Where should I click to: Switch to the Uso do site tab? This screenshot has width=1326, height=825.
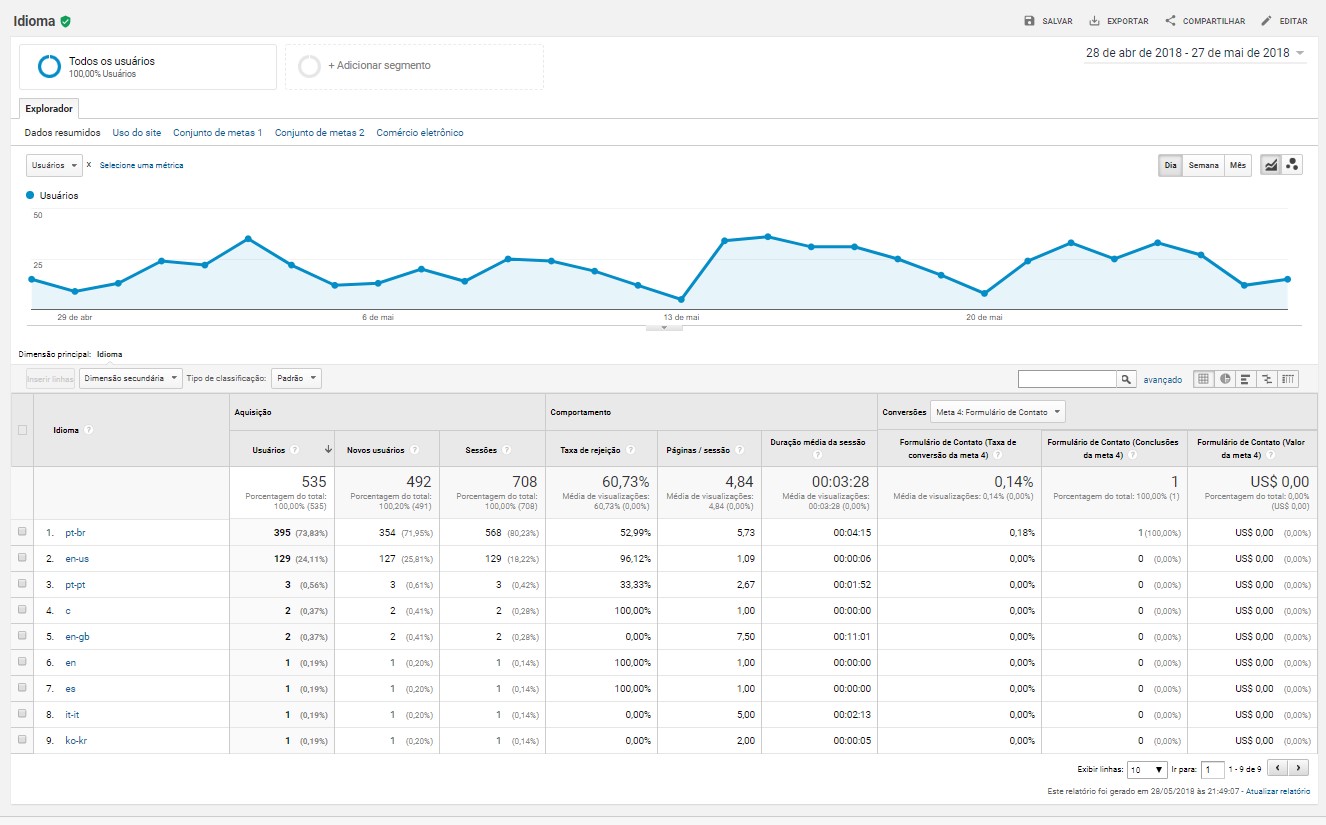[x=137, y=132]
